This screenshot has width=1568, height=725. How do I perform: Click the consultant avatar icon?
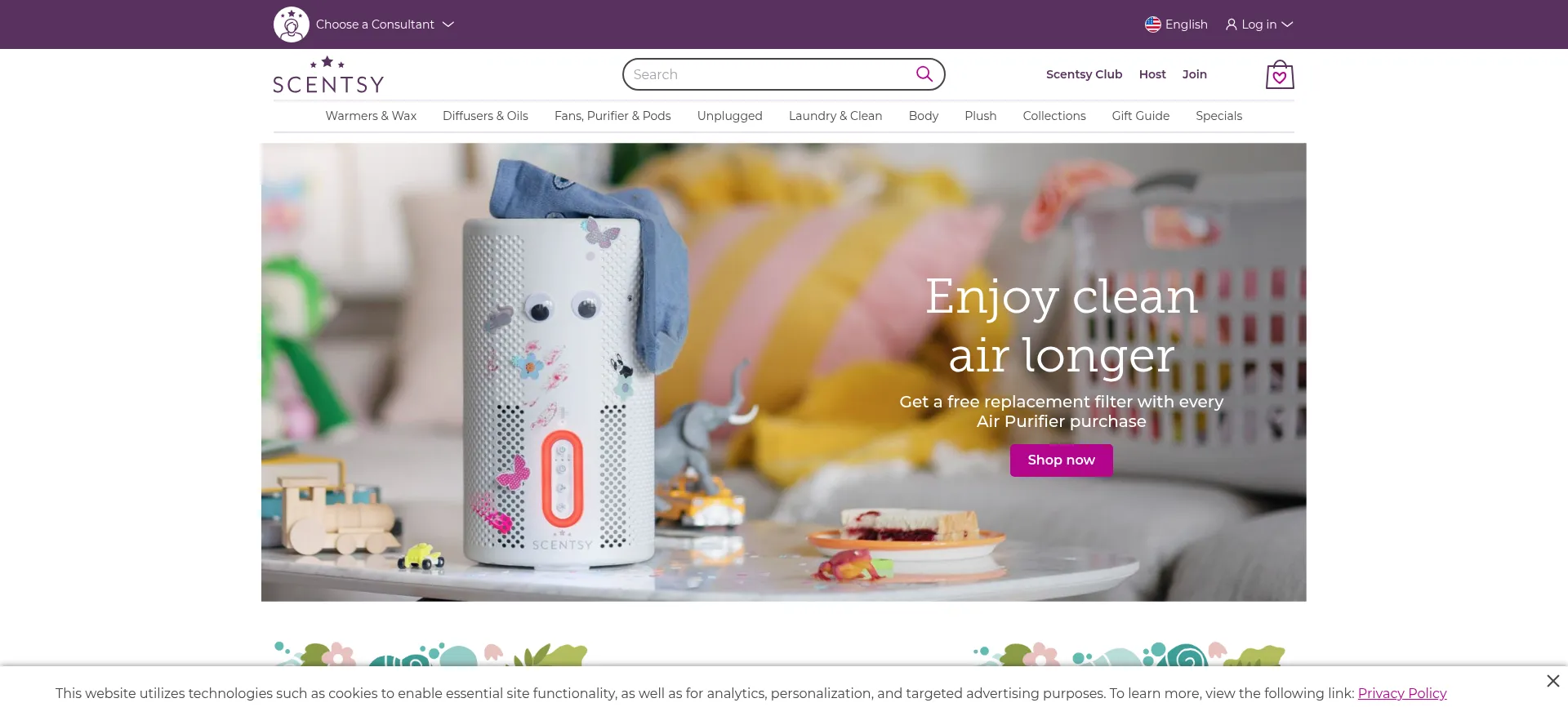click(x=292, y=24)
